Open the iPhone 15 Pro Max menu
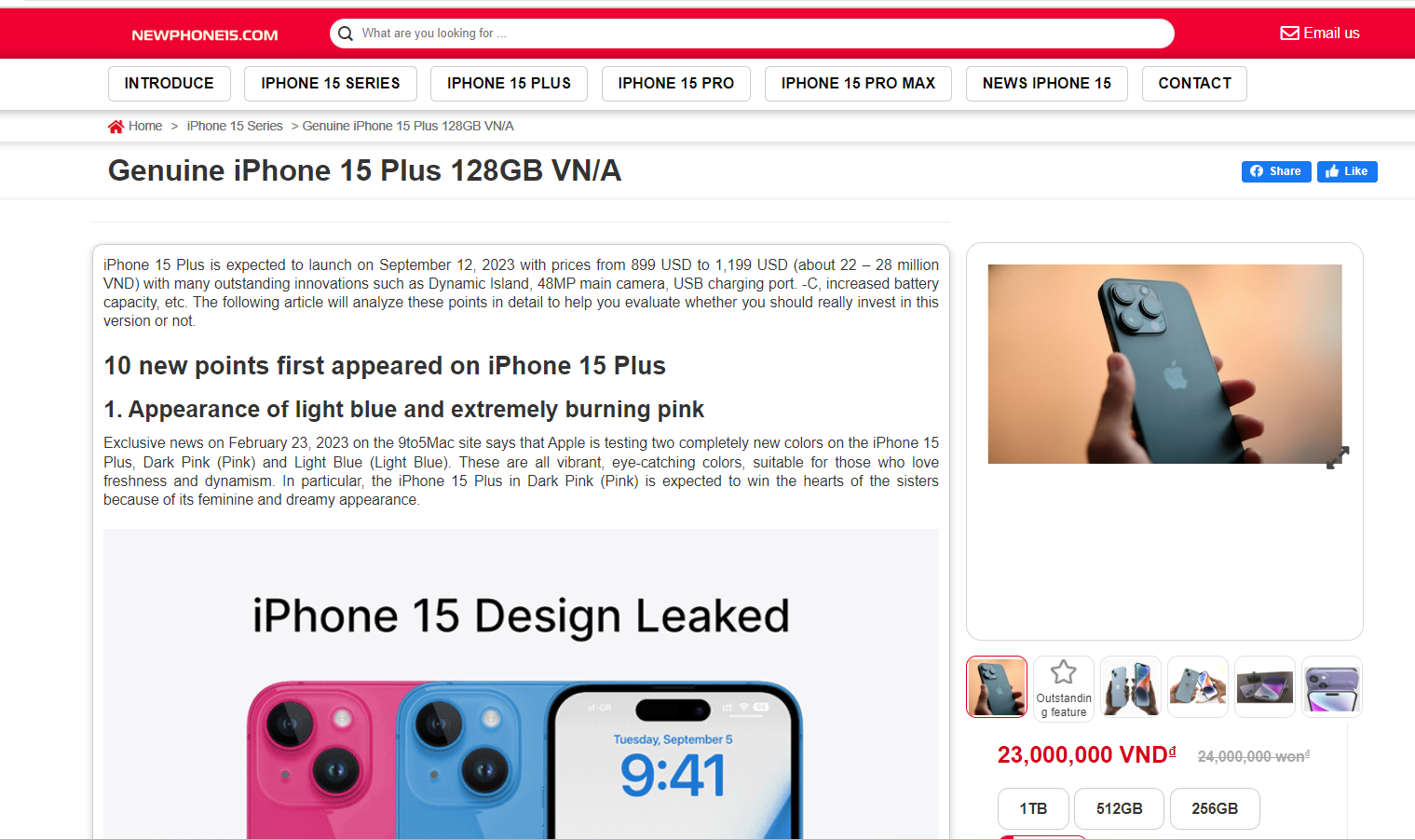 point(858,84)
